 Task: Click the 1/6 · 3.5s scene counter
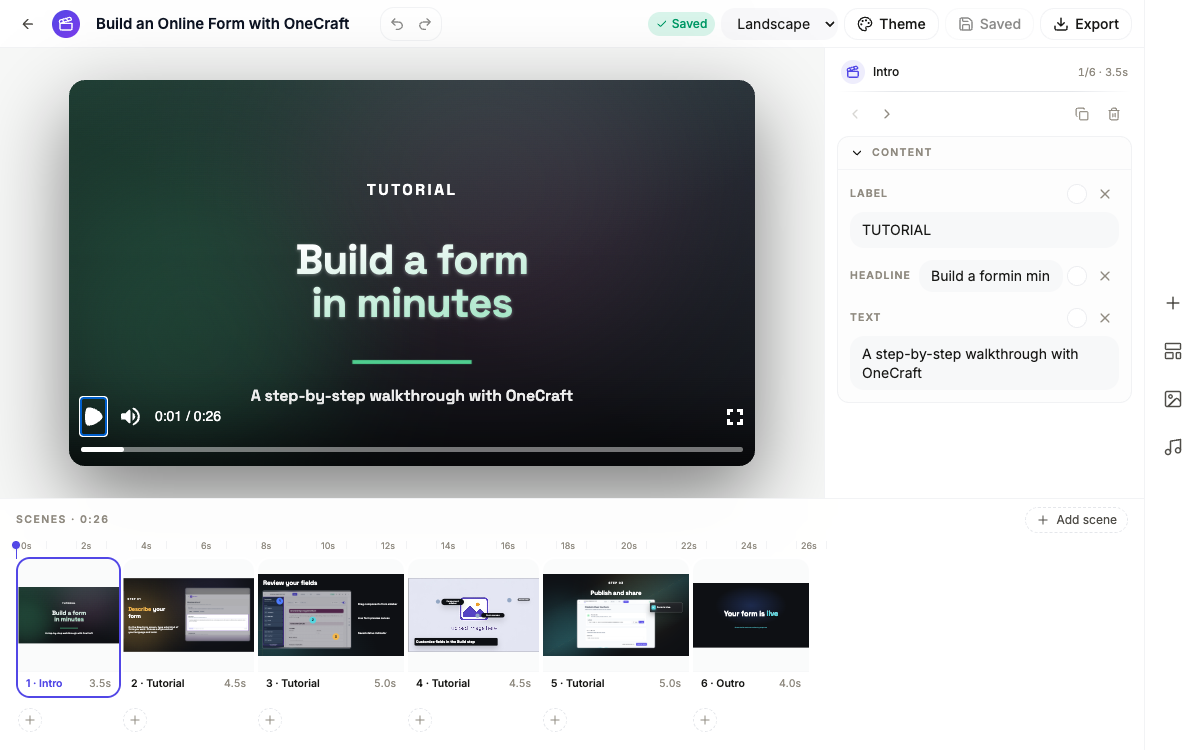click(x=1103, y=72)
